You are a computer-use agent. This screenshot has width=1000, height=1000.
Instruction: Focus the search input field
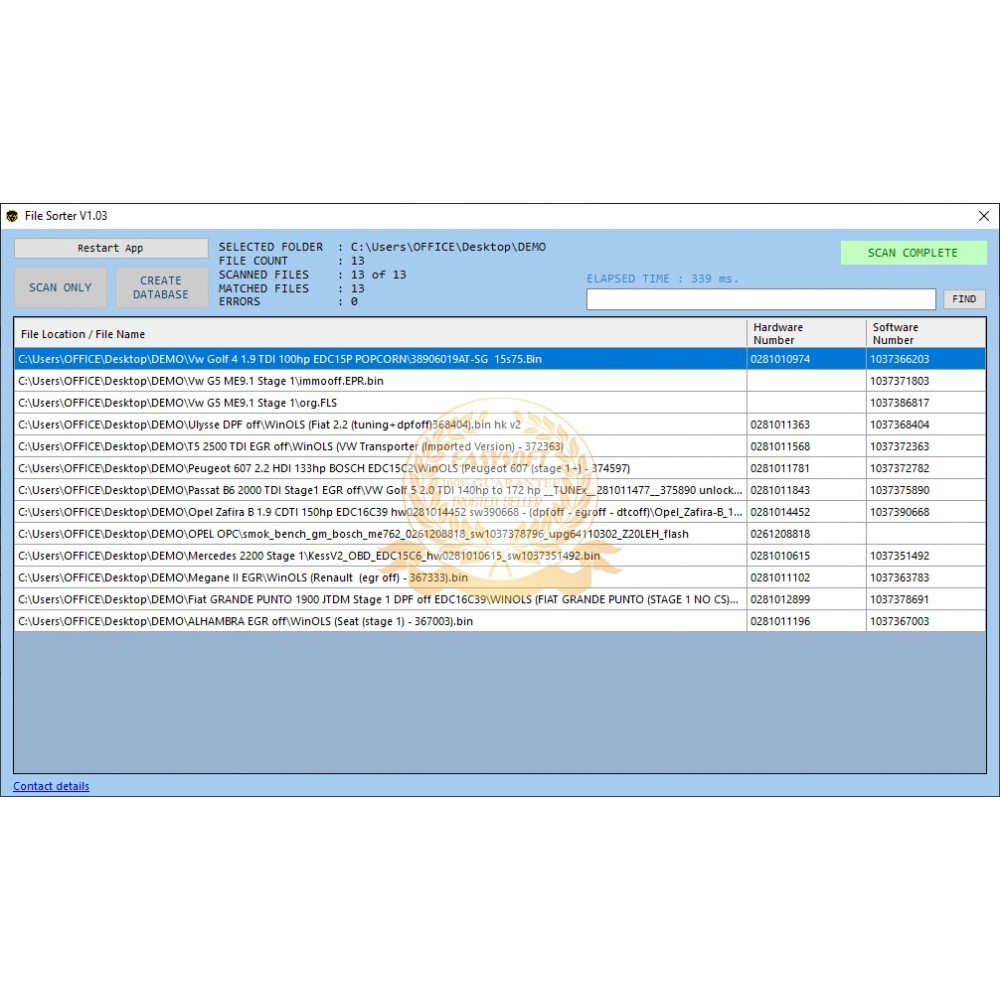761,299
